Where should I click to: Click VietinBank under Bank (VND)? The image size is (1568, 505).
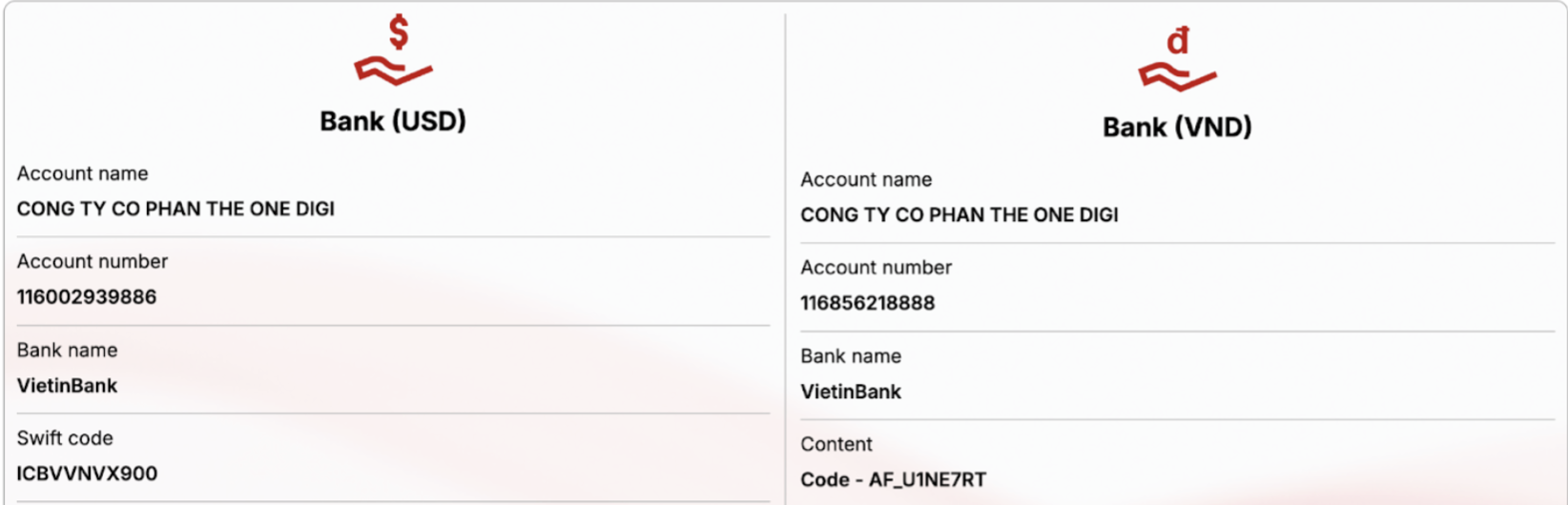[x=851, y=392]
